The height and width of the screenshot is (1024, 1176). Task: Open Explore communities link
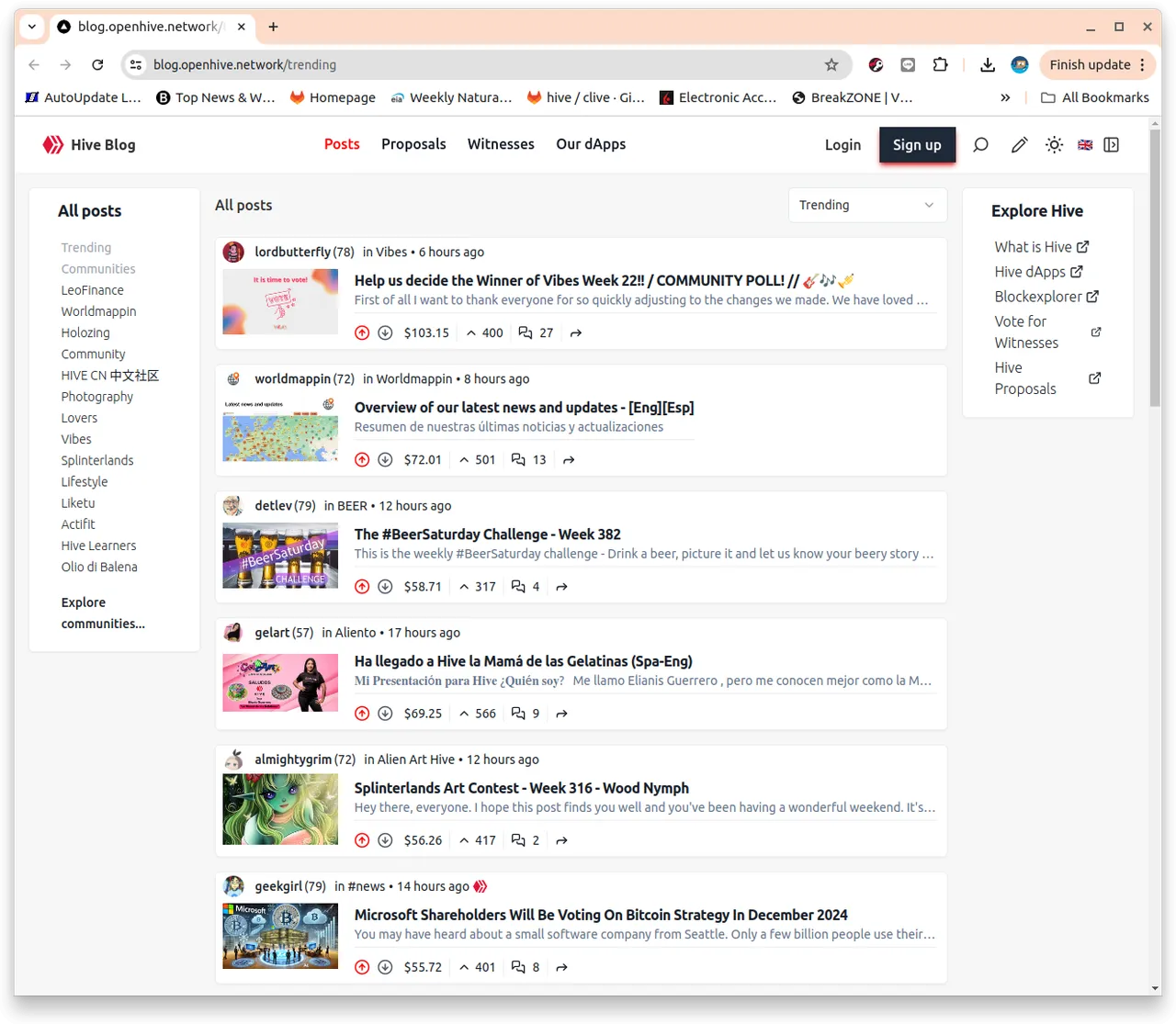coord(103,613)
